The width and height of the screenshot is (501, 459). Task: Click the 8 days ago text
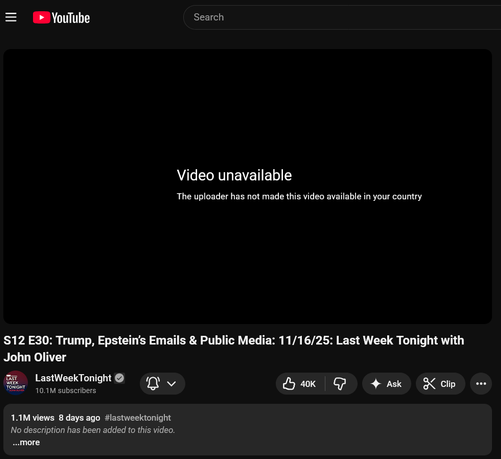(x=79, y=418)
